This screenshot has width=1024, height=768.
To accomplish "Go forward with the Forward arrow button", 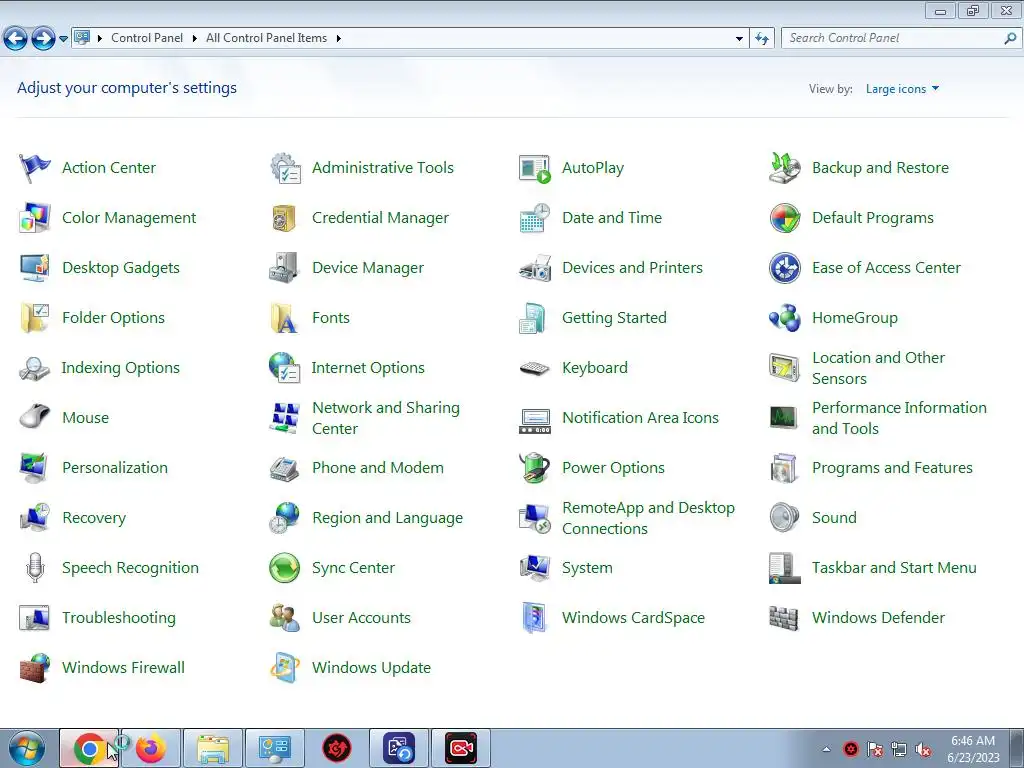I will pos(43,39).
